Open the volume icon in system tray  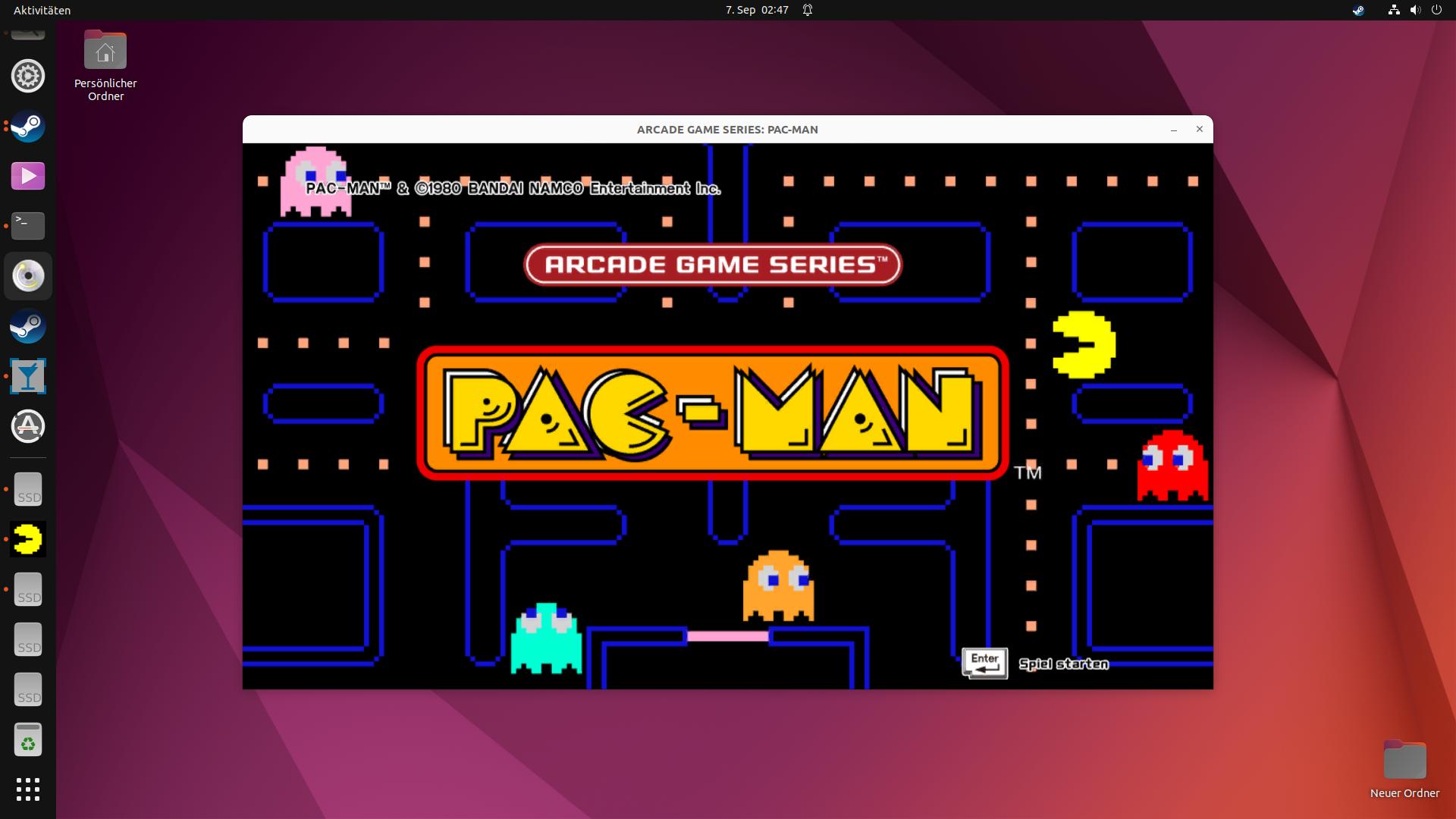pyautogui.click(x=1415, y=10)
